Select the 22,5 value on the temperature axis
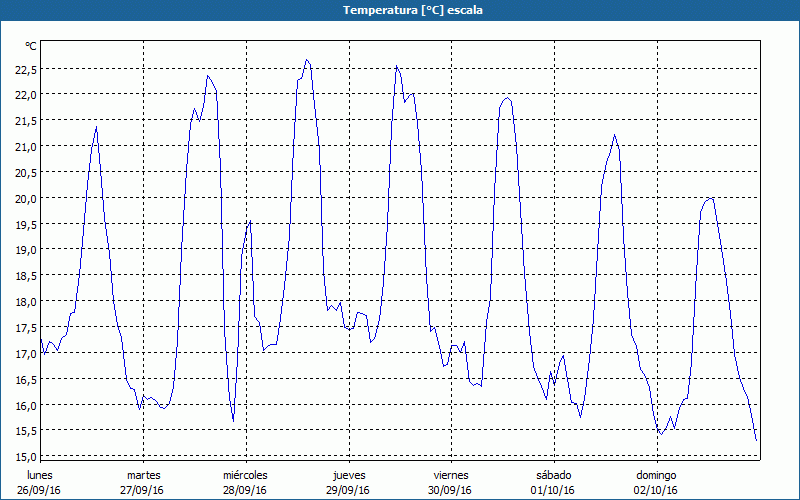The image size is (800, 500). coord(25,69)
